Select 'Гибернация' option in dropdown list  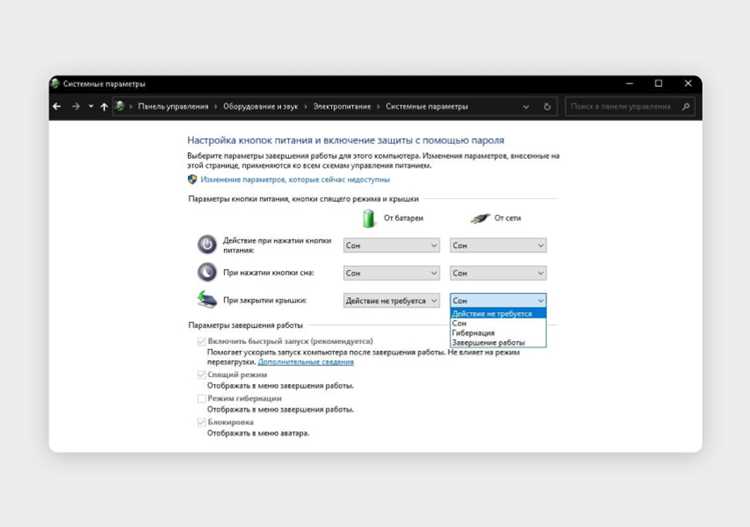click(498, 333)
